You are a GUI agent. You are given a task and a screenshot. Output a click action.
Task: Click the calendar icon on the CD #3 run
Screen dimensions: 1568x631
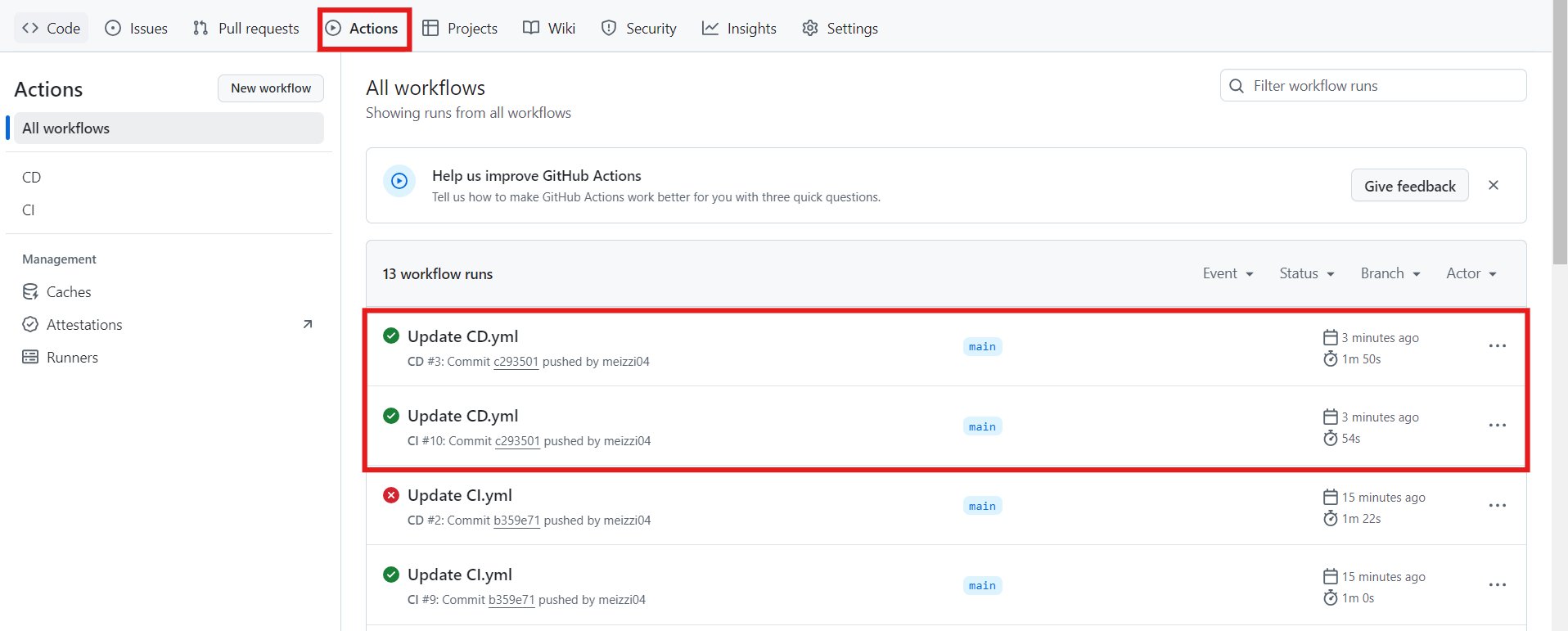pos(1331,337)
